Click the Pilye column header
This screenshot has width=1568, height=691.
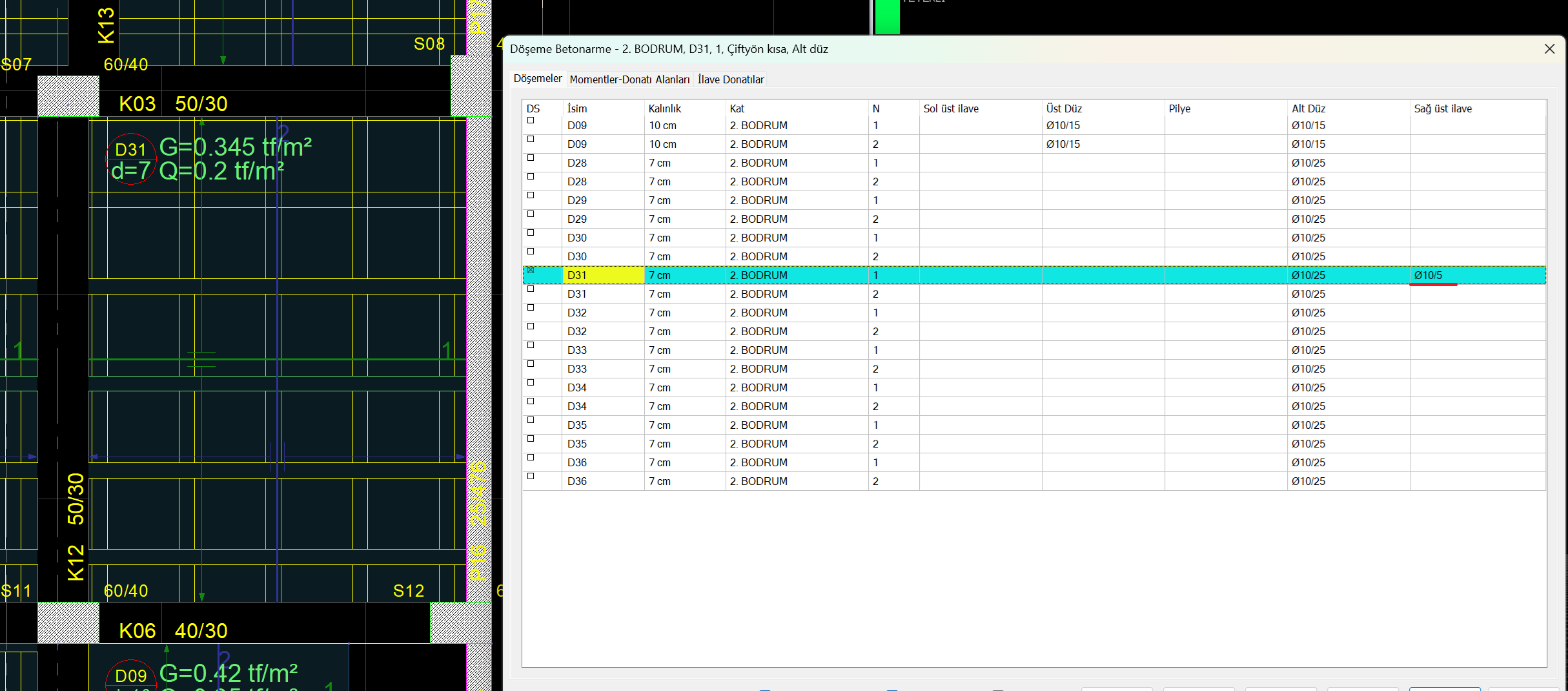click(x=1179, y=108)
